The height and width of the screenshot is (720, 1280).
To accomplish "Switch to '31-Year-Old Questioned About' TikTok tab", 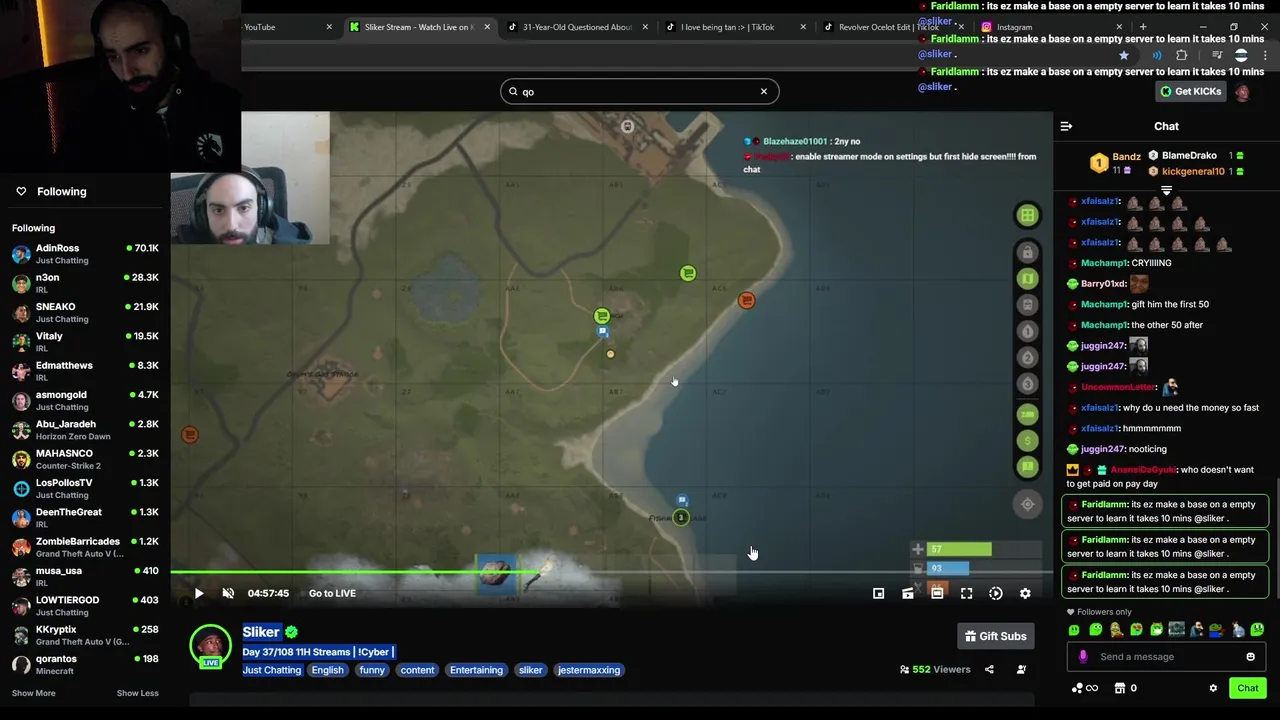I will tap(578, 27).
